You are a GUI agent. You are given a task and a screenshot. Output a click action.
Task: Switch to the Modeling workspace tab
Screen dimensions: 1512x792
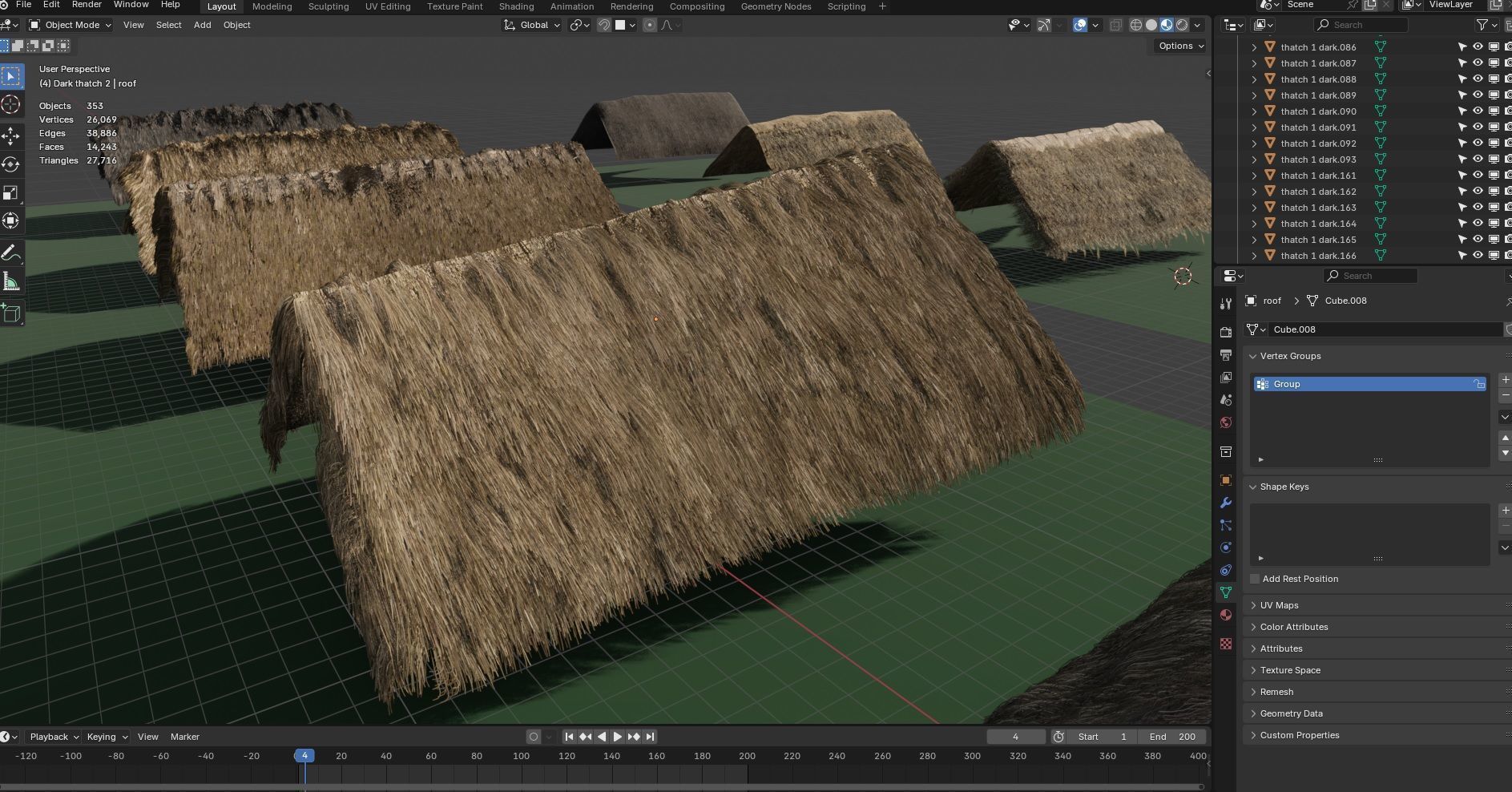(x=272, y=6)
